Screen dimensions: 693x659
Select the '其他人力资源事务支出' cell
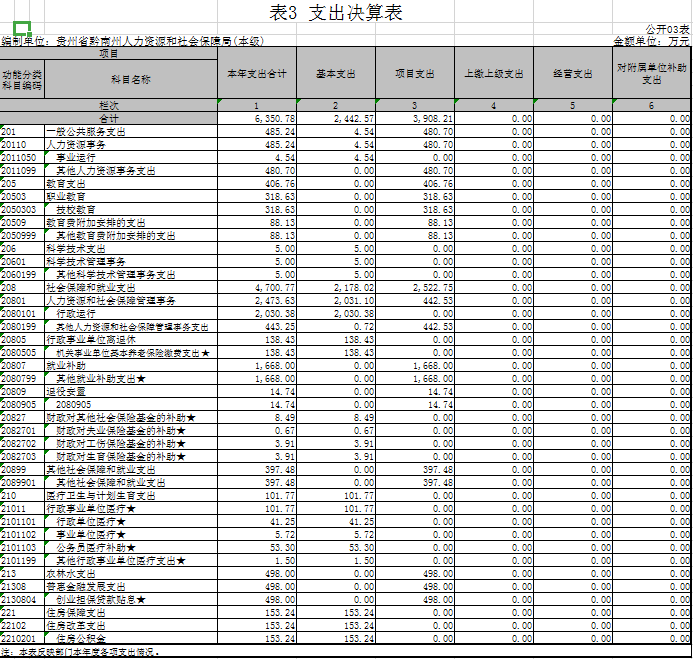click(x=131, y=171)
